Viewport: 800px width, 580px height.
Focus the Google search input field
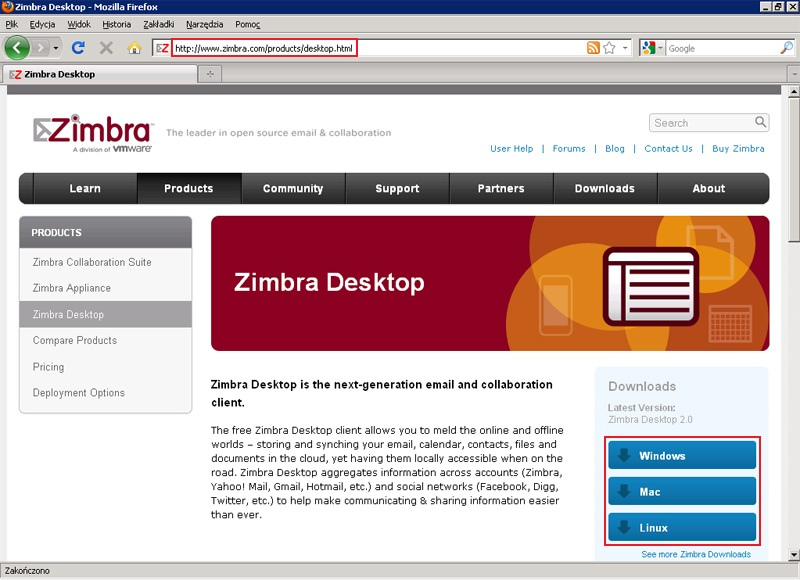[x=722, y=48]
